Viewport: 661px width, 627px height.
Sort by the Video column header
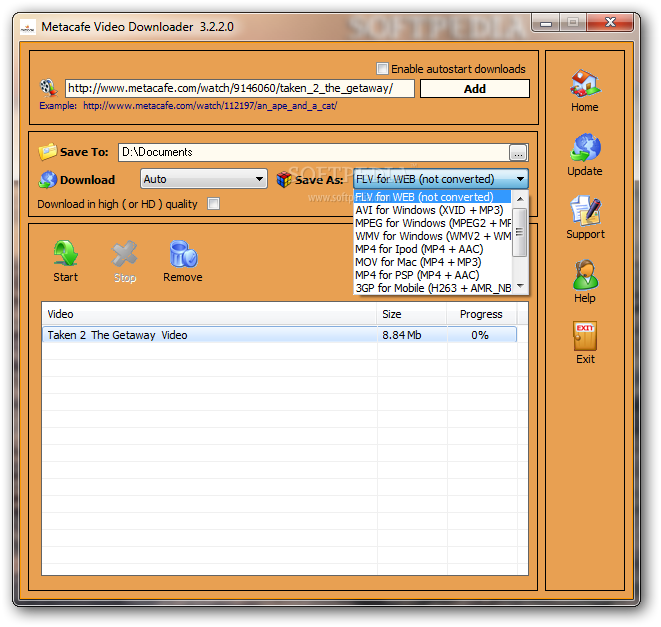pyautogui.click(x=209, y=314)
